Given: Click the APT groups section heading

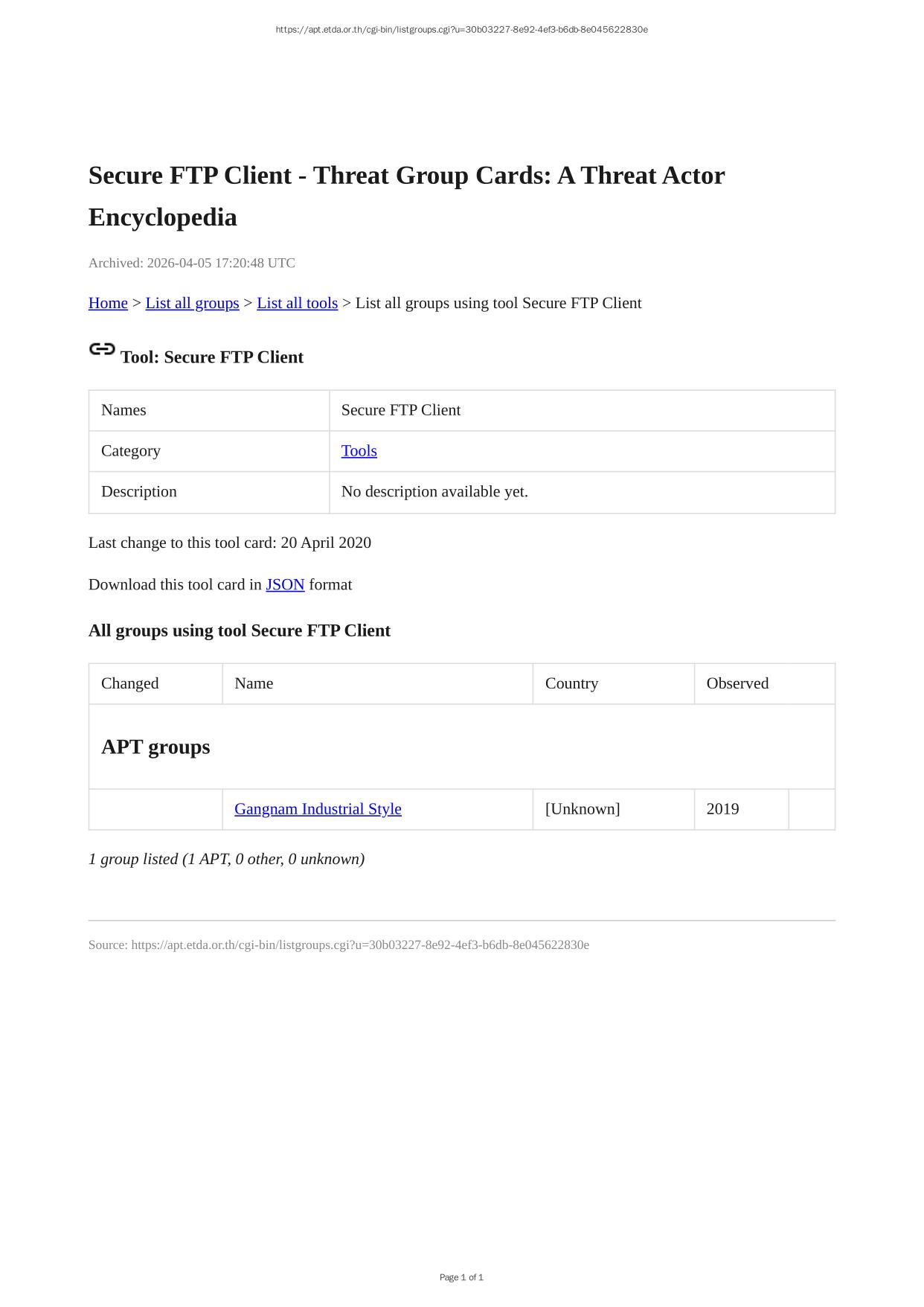Looking at the screenshot, I should point(155,747).
